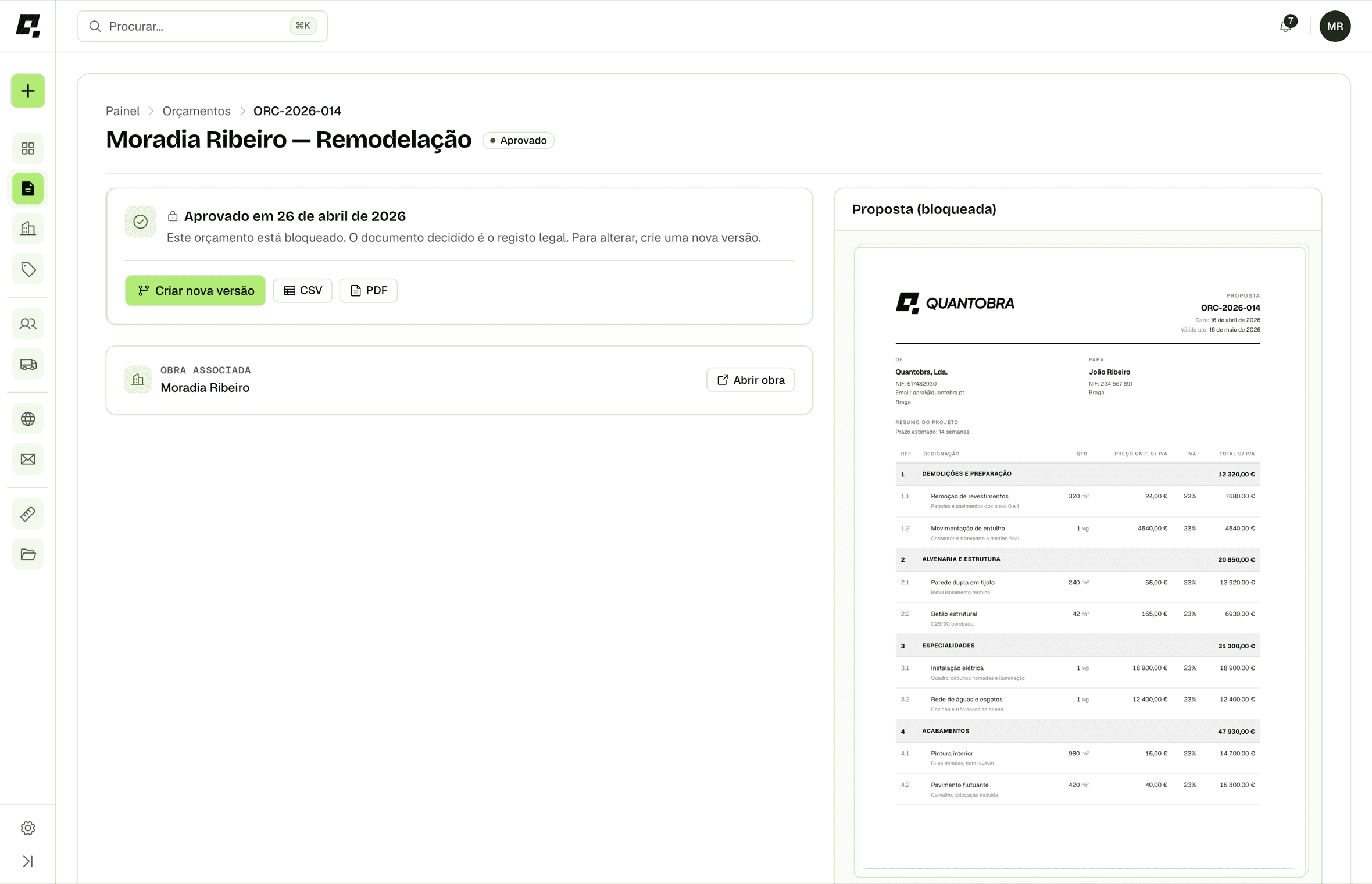Click the Abrir obra button
This screenshot has width=1372, height=884.
coord(751,380)
